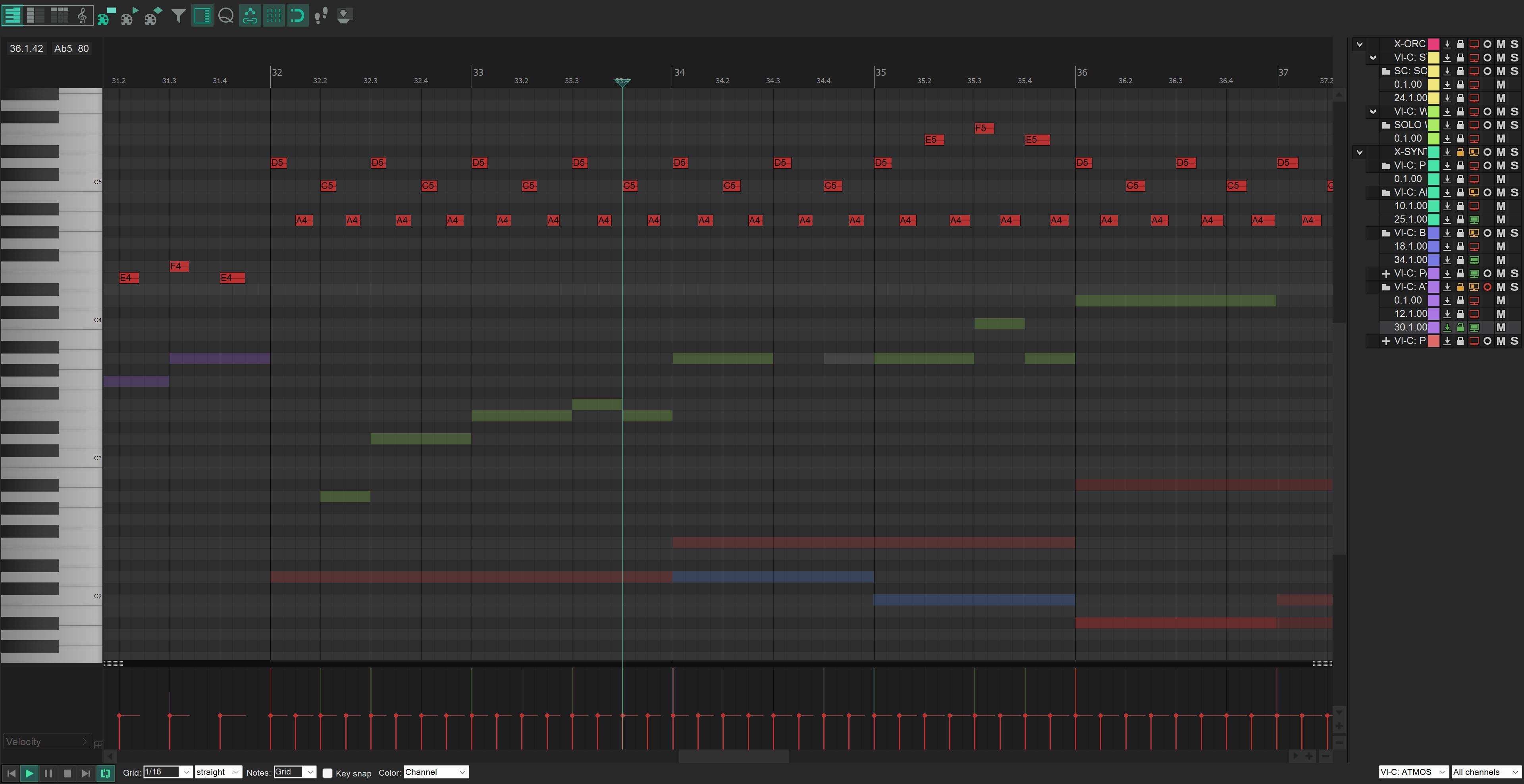This screenshot has height=784, width=1524.
Task: Toggle repeat loop button
Action: coord(105,773)
